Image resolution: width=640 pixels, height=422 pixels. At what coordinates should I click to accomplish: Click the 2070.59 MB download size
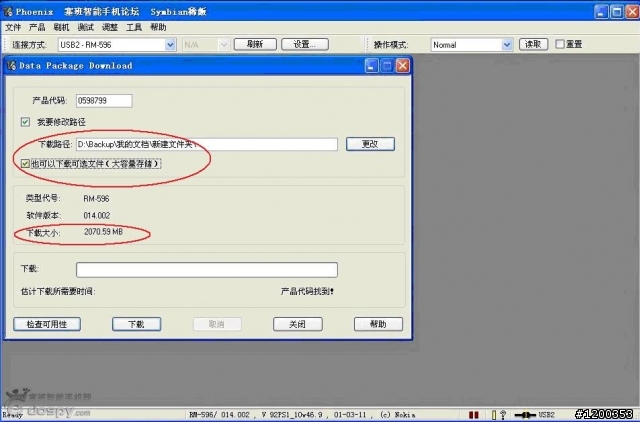(x=103, y=232)
